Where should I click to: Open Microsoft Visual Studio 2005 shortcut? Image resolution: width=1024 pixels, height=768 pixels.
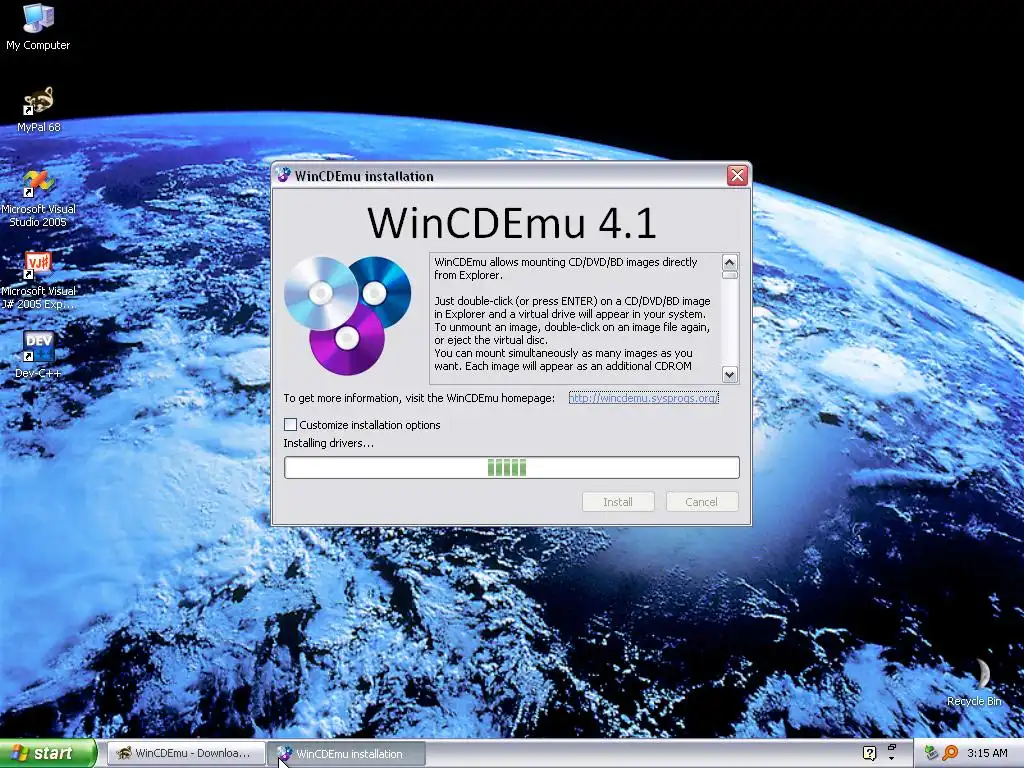point(39,198)
